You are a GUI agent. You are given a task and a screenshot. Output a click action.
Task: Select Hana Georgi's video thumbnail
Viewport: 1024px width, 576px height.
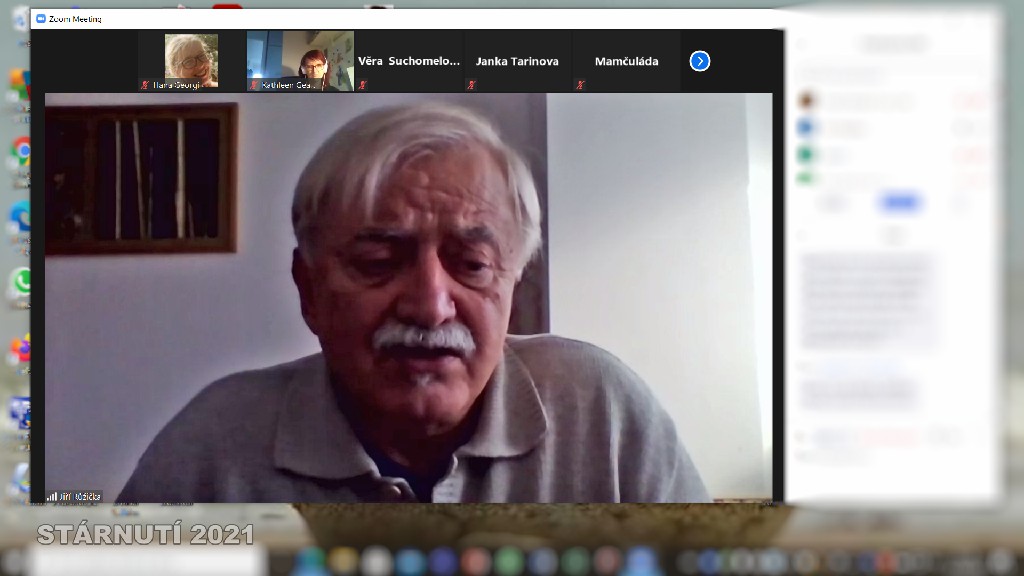coord(191,60)
